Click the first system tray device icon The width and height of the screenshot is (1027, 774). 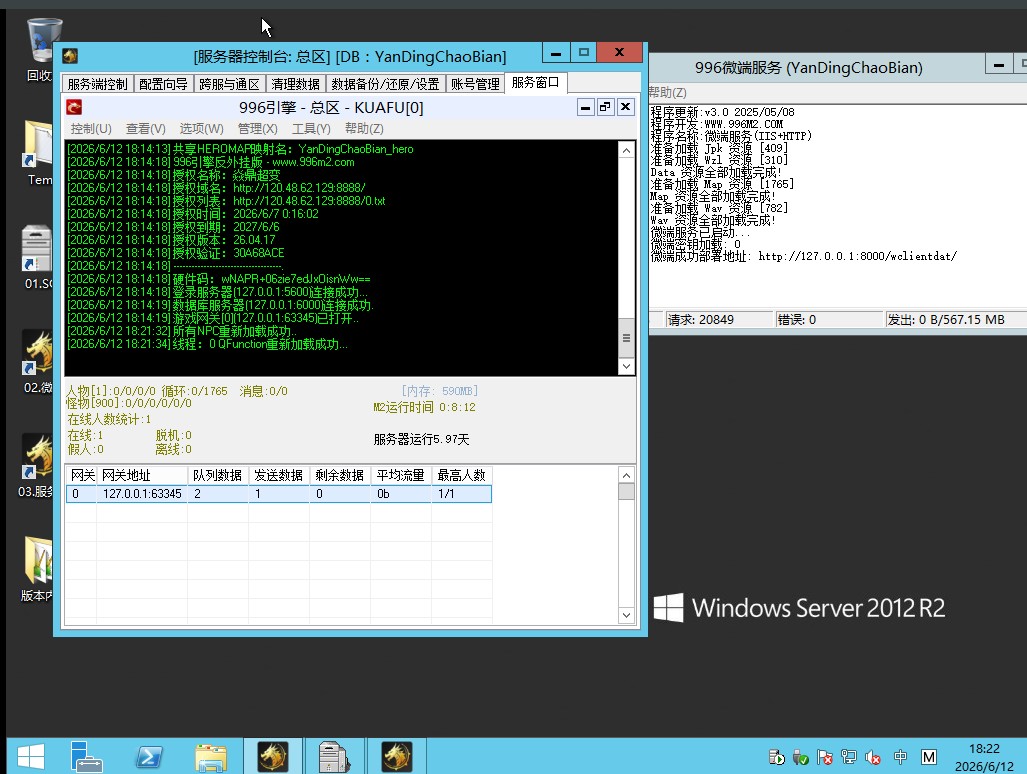click(x=777, y=758)
